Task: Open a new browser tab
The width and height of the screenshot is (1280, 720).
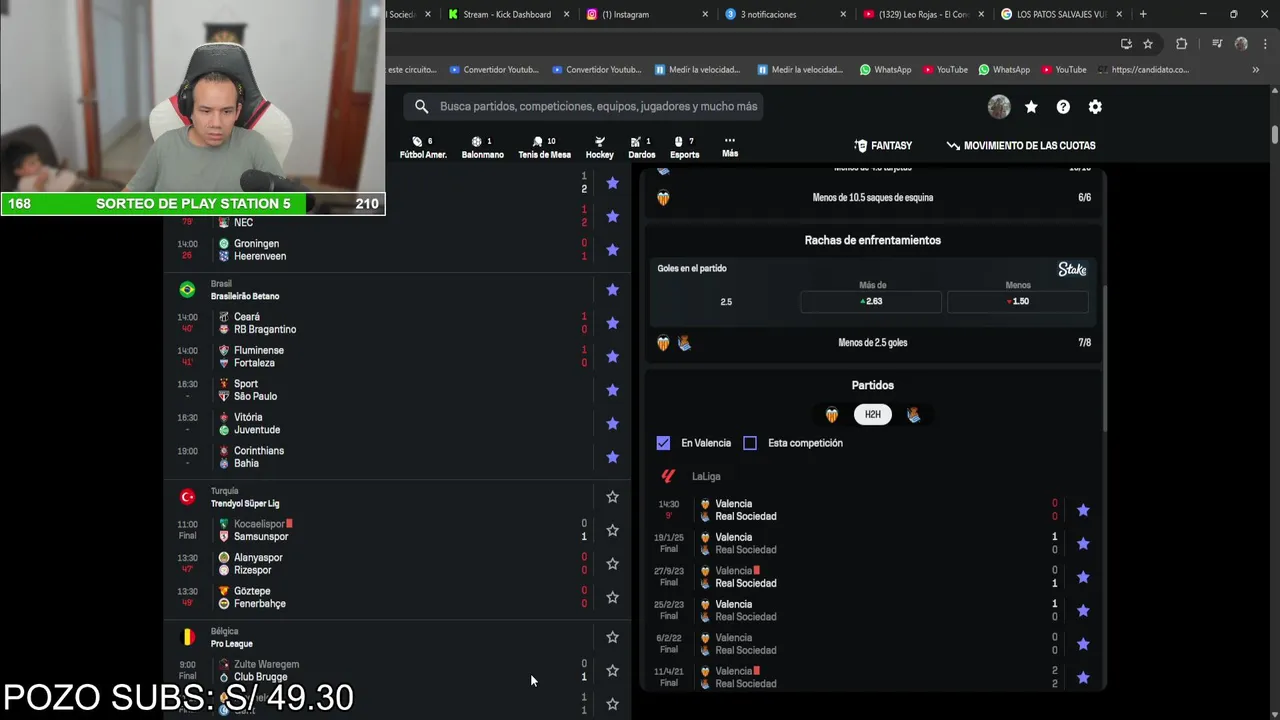Action: (1143, 14)
